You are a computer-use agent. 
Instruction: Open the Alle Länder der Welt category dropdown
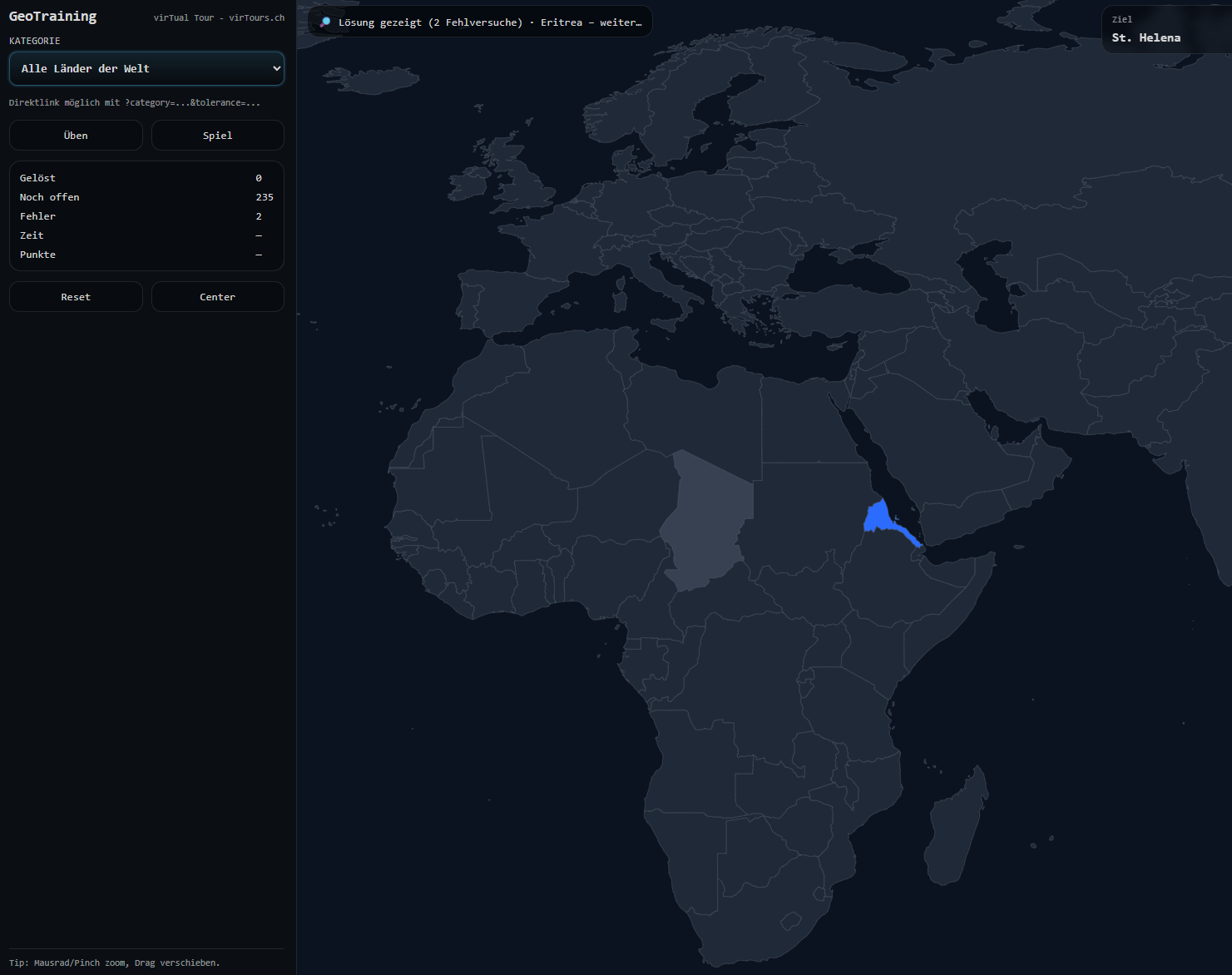146,68
